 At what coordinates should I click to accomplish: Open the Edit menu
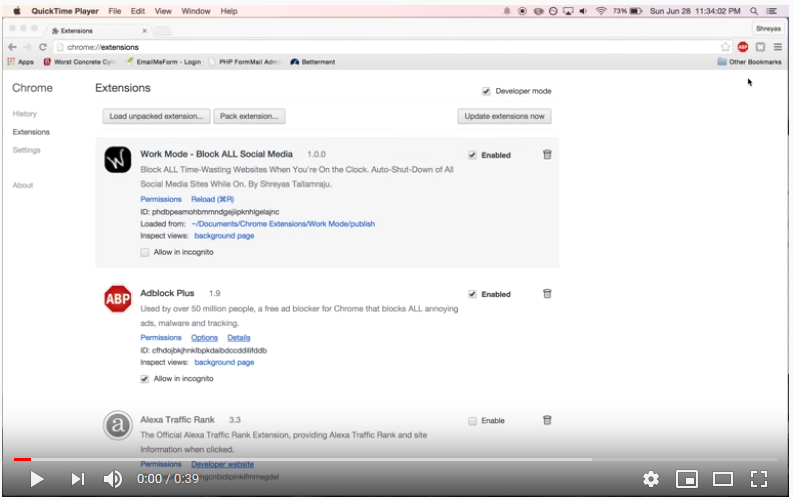pos(138,11)
